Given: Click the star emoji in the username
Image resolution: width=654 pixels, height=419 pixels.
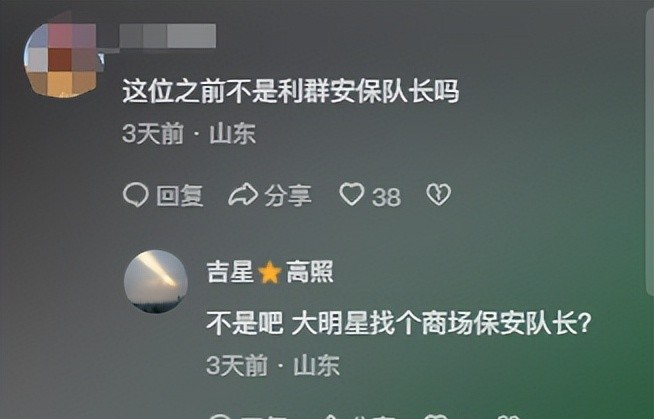Looking at the screenshot, I should coord(269,272).
